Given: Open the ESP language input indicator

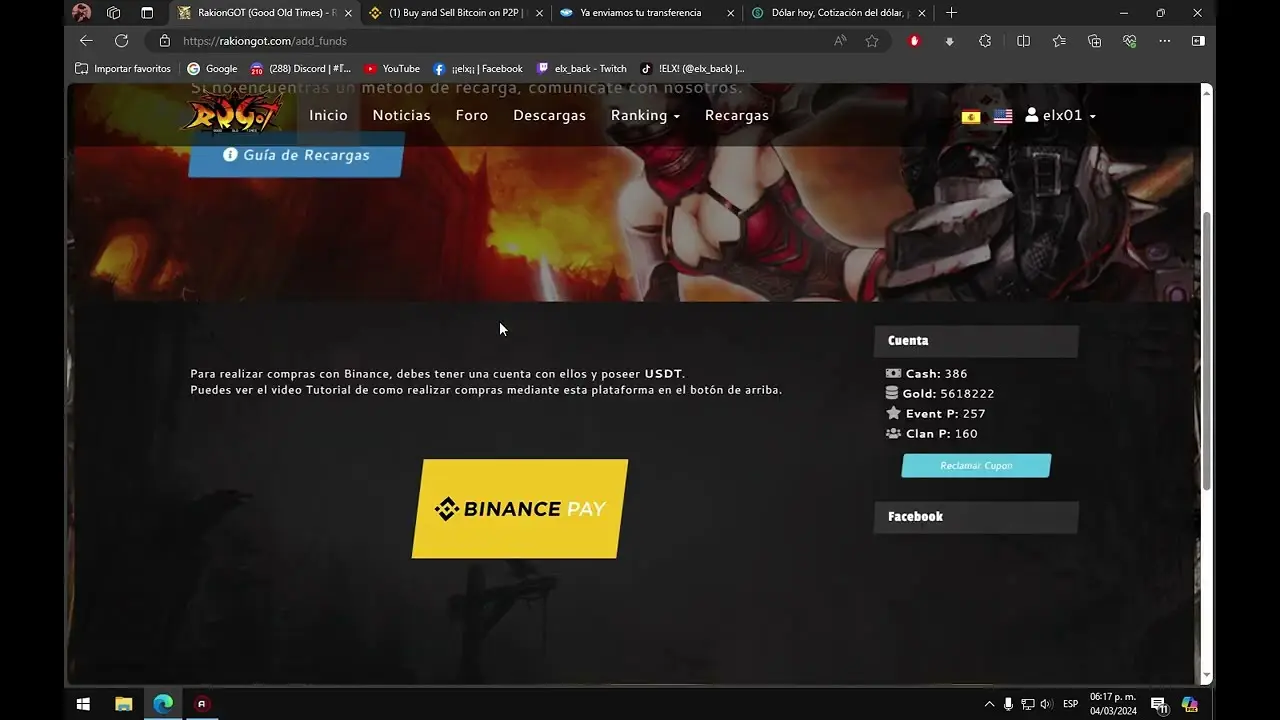Looking at the screenshot, I should coord(1070,704).
